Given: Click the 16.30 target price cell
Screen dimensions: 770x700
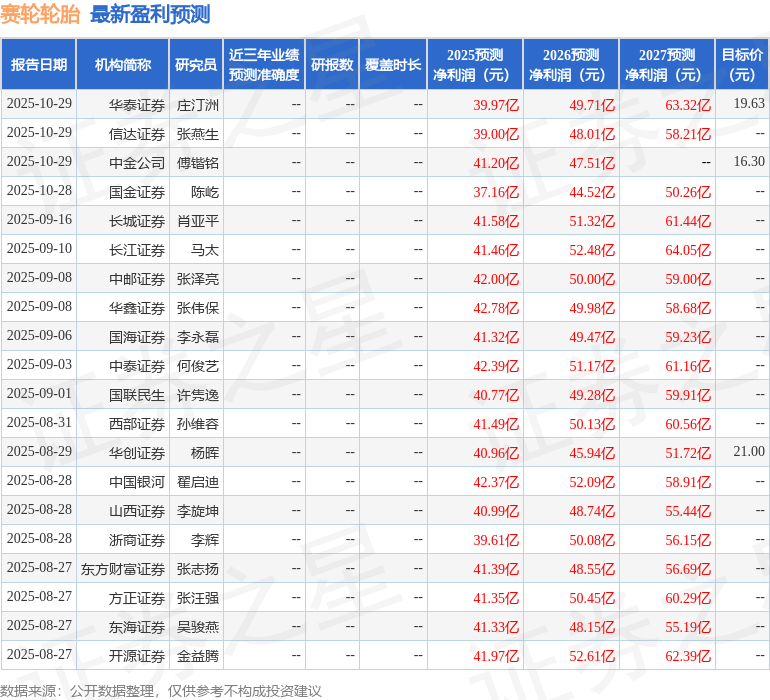Looking at the screenshot, I should click(x=748, y=162).
